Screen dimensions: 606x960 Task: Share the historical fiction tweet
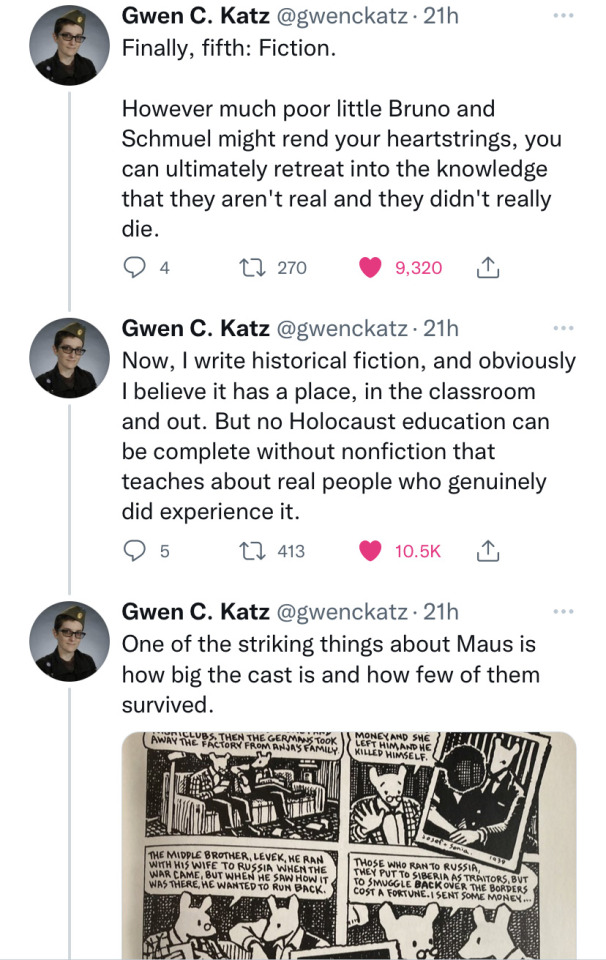pyautogui.click(x=488, y=550)
